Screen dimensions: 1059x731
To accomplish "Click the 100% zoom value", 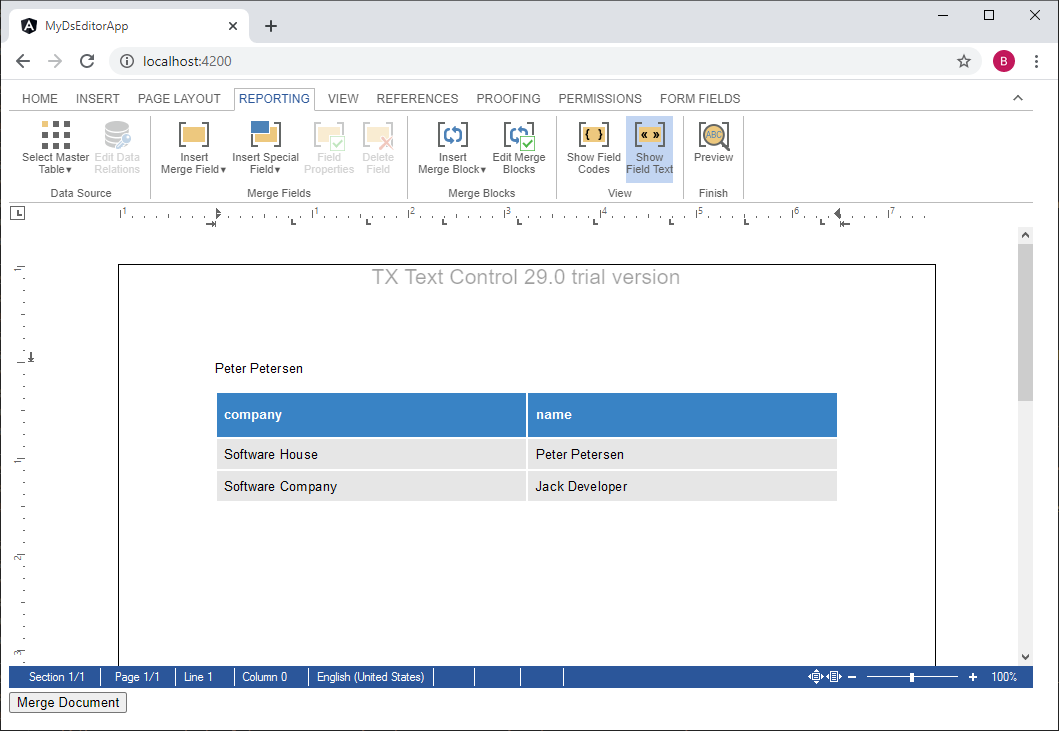I will tap(1004, 677).
